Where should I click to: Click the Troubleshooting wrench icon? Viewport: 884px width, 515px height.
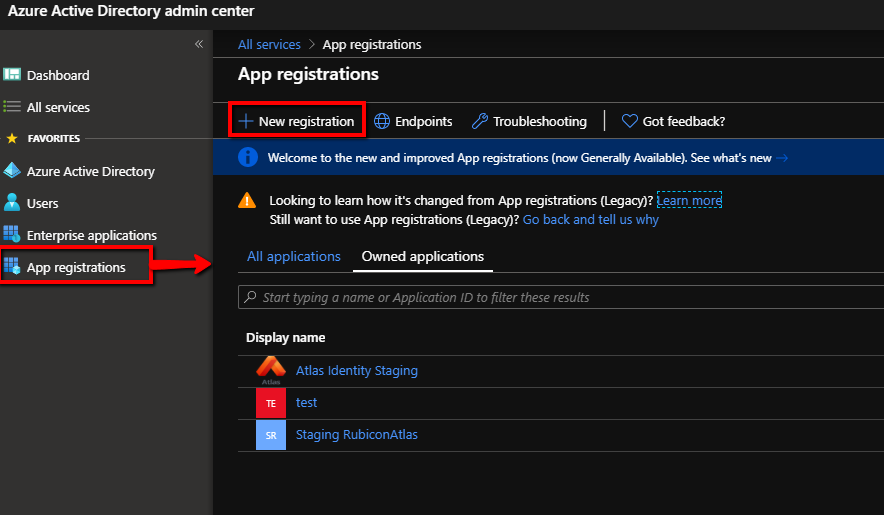tap(479, 121)
